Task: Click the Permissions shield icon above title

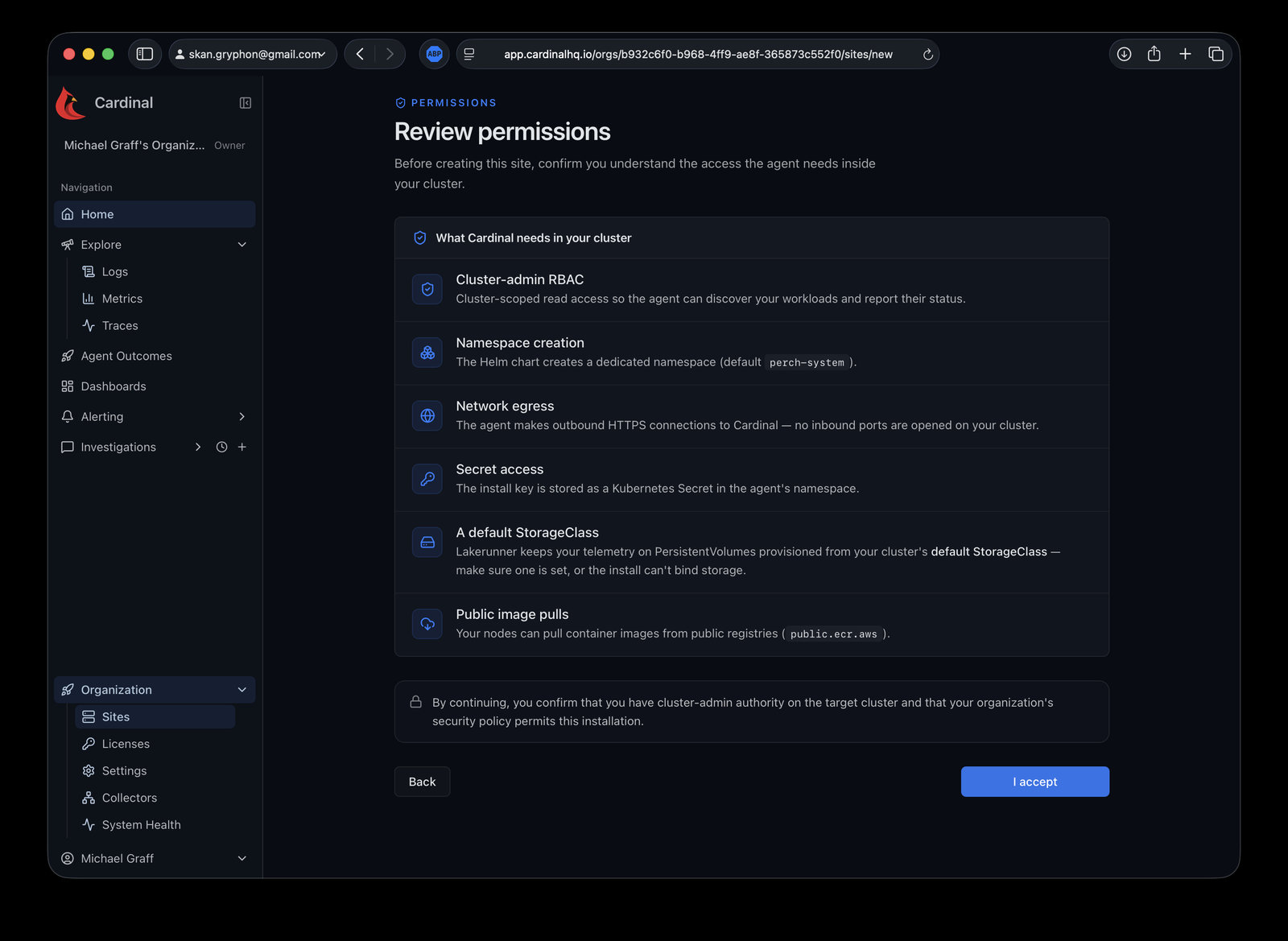Action: 400,103
